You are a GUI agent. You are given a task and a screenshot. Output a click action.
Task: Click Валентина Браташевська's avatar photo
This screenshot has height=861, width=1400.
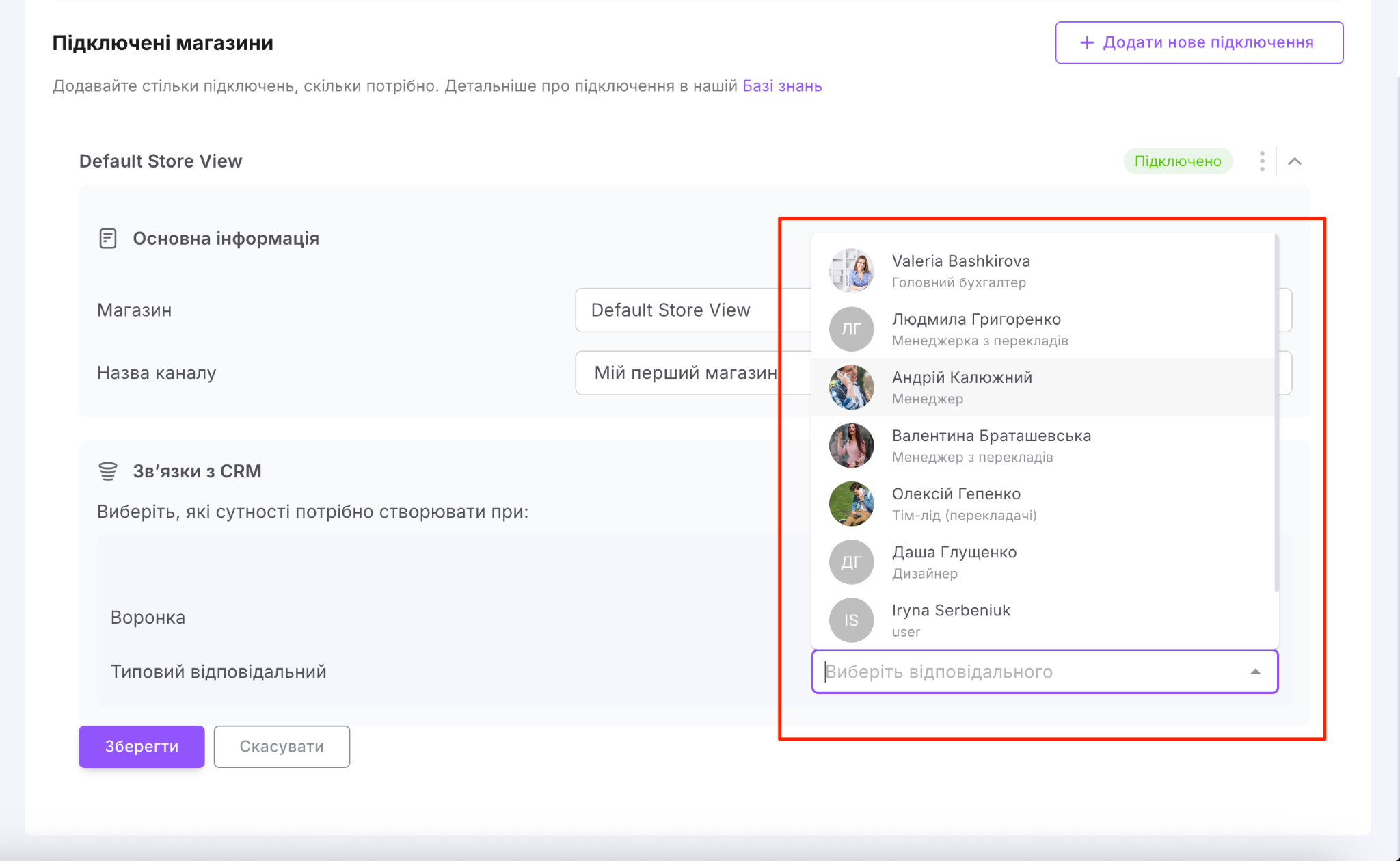point(851,445)
